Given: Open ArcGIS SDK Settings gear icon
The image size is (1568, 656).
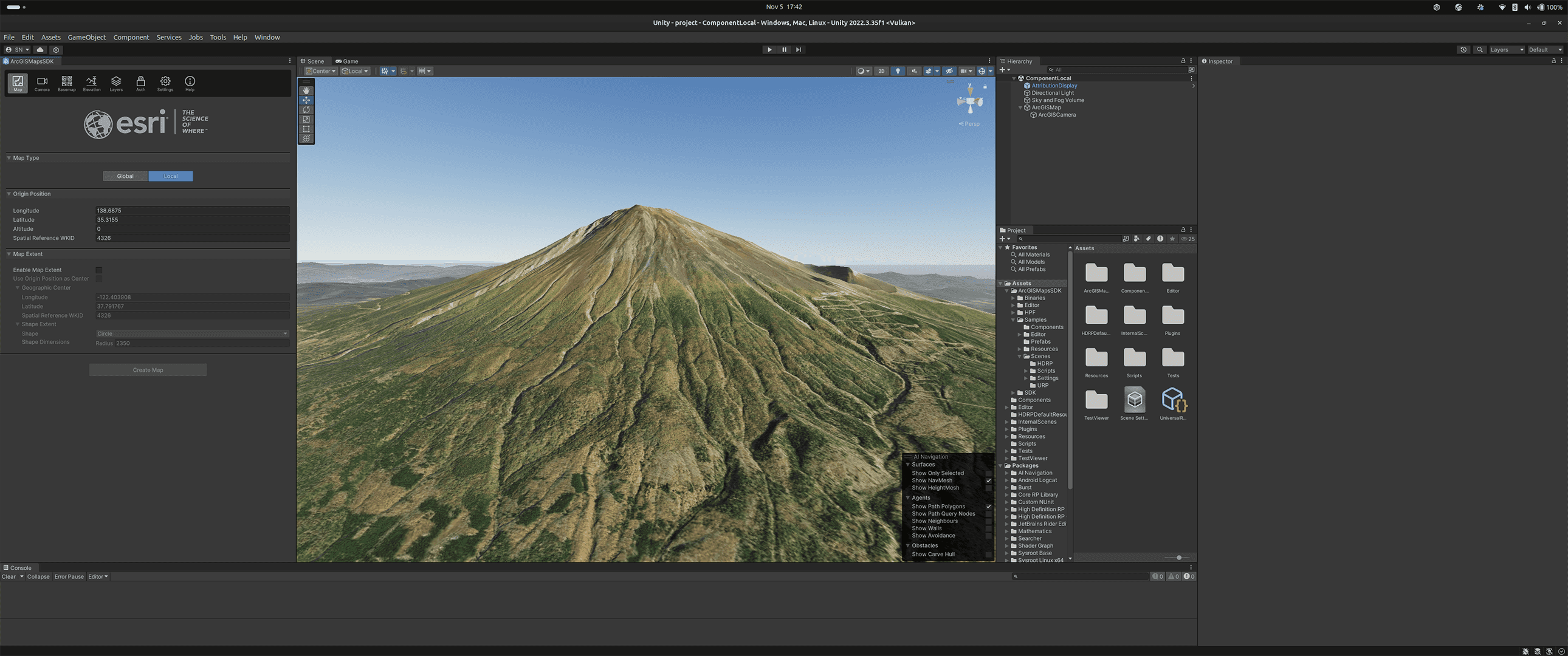Looking at the screenshot, I should coord(165,83).
